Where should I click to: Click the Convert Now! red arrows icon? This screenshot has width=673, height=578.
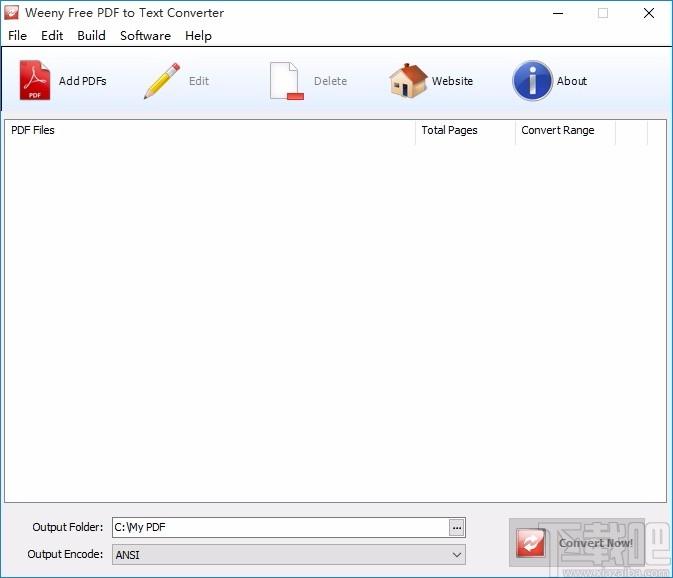coord(531,543)
